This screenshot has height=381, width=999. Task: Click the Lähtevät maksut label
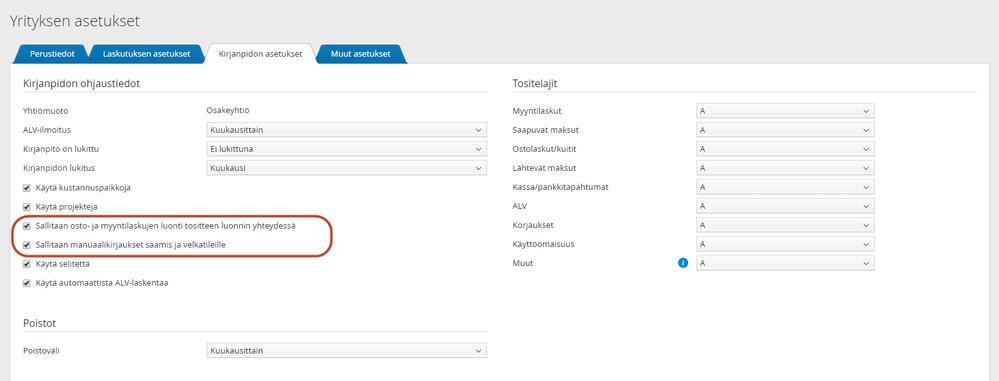click(545, 168)
